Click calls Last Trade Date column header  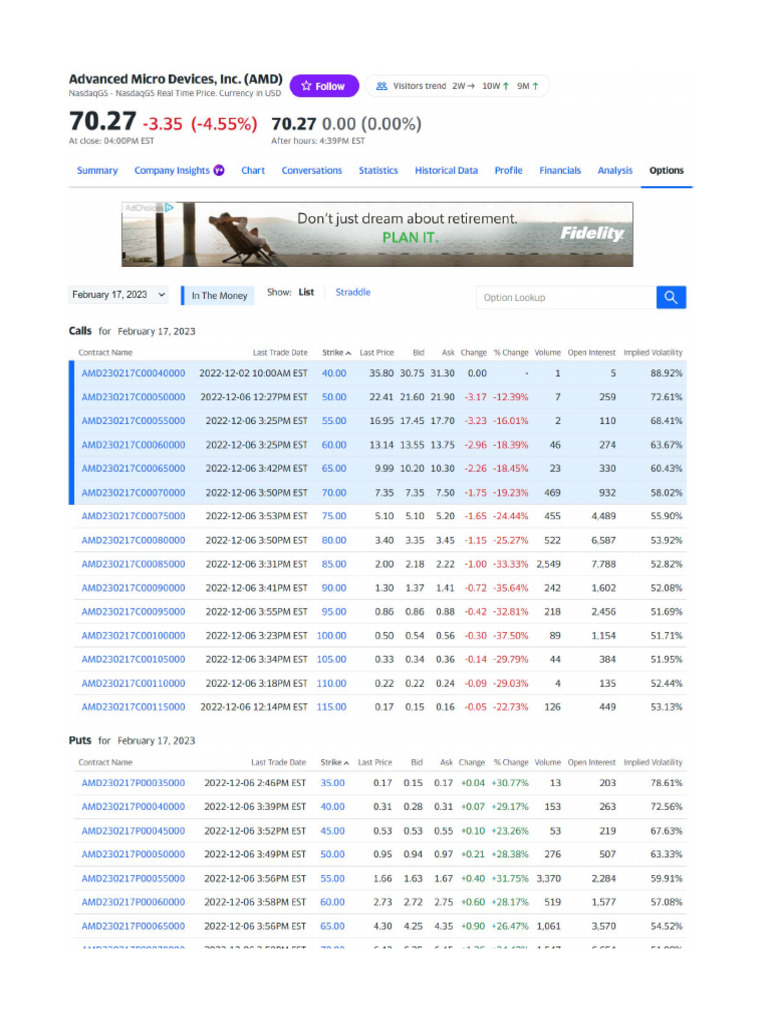click(280, 353)
